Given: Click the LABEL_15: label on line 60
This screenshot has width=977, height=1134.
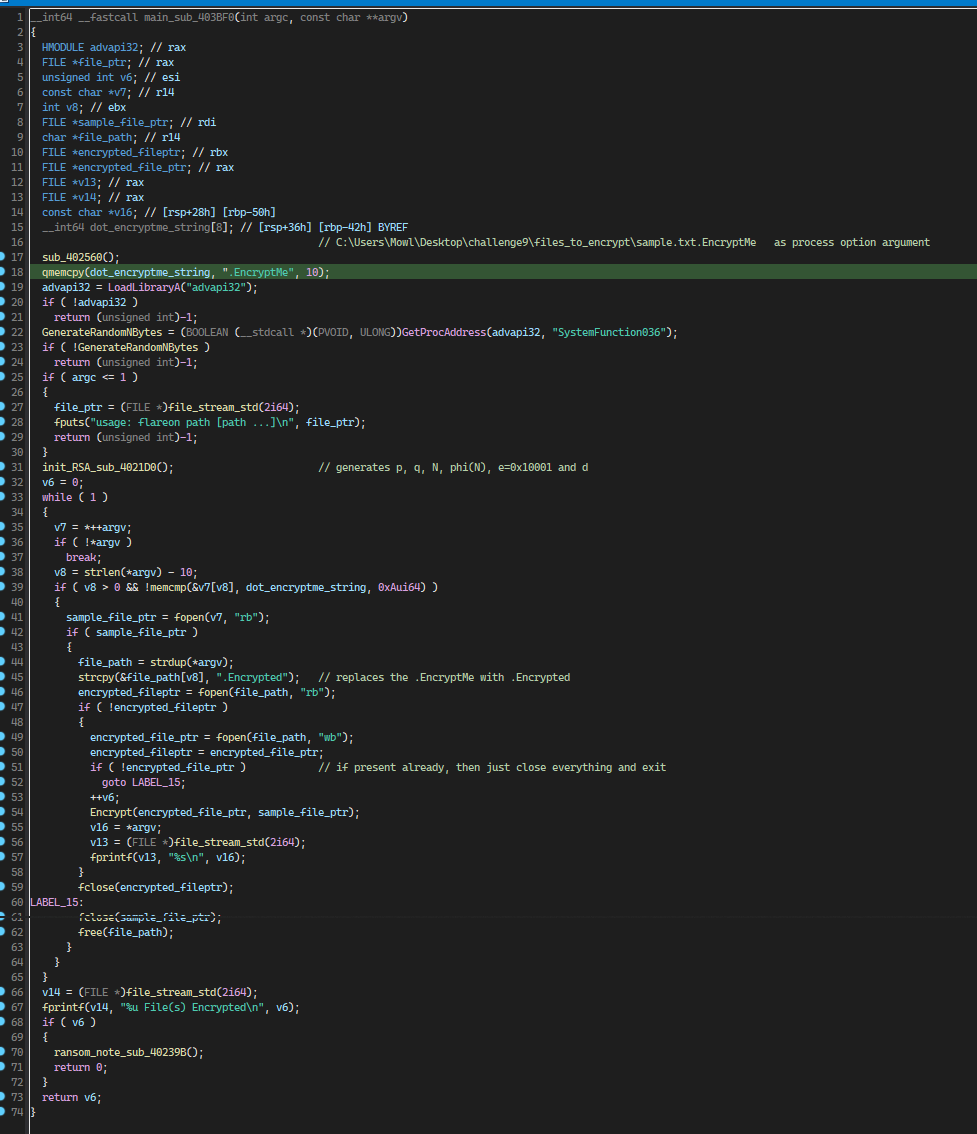Looking at the screenshot, I should pyautogui.click(x=56, y=902).
